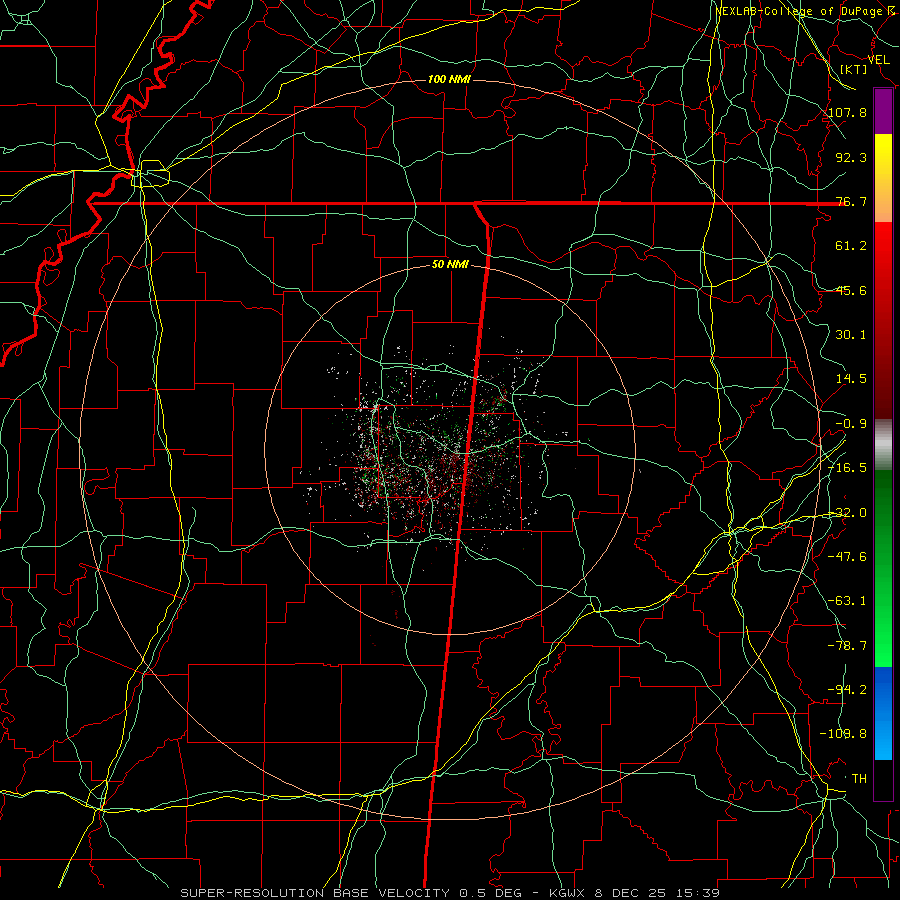900x900 pixels.
Task: Select the 92.3 velocity scale value
Action: (851, 157)
